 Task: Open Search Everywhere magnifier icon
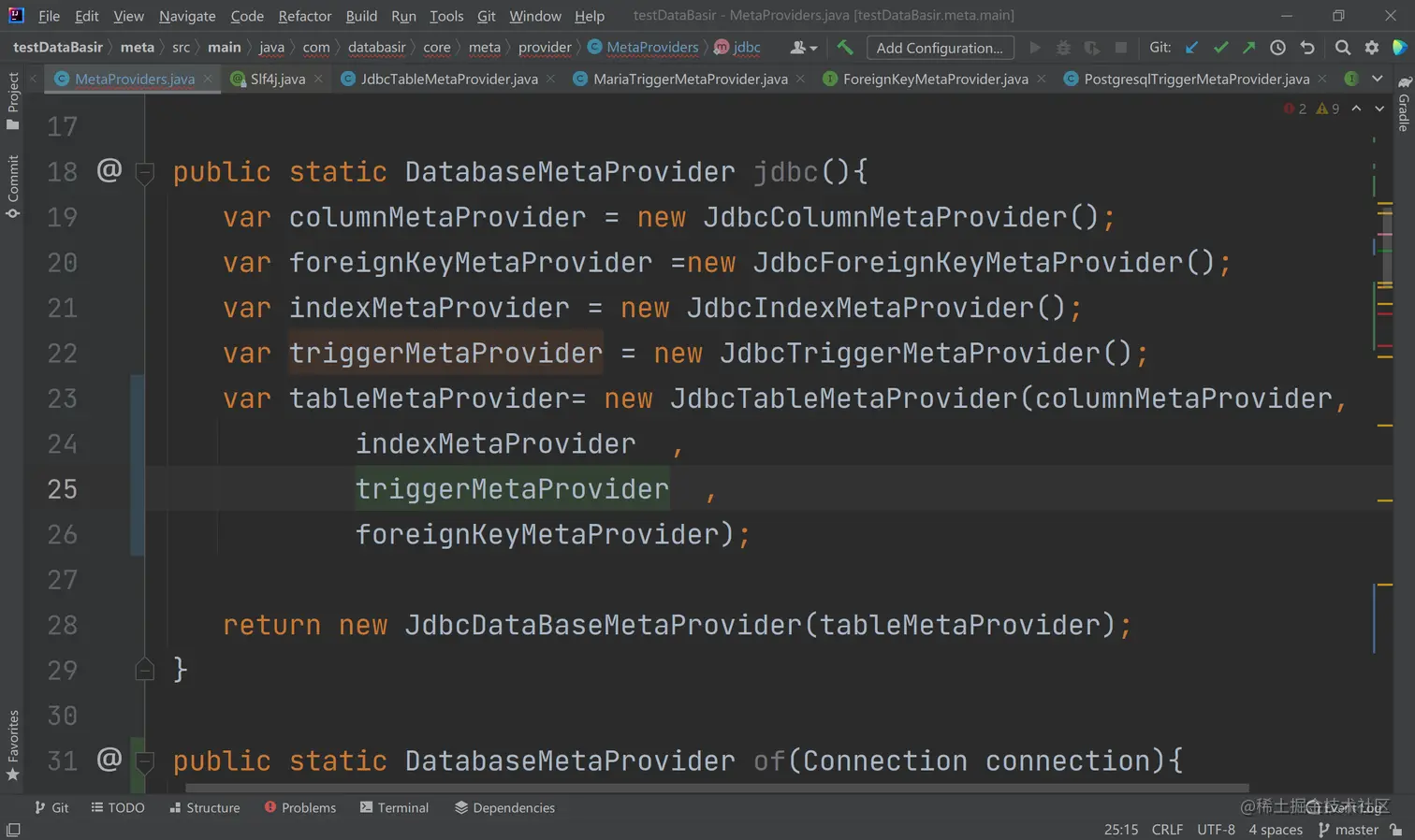[1343, 47]
